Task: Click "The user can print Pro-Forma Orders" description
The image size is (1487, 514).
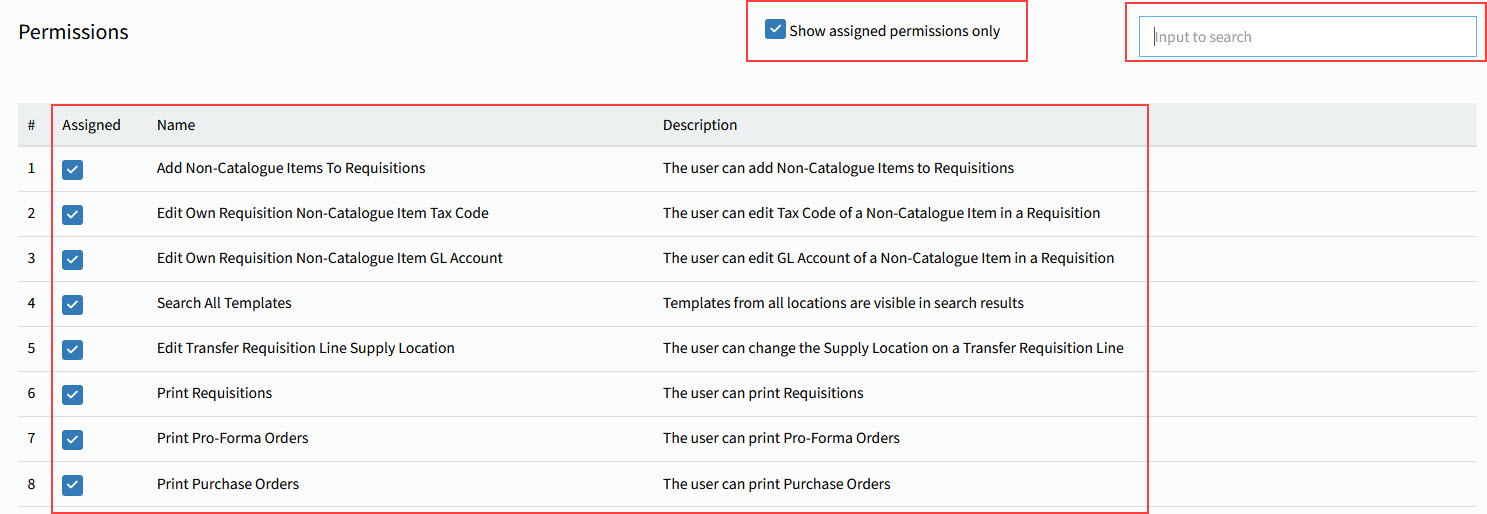Action: point(781,438)
